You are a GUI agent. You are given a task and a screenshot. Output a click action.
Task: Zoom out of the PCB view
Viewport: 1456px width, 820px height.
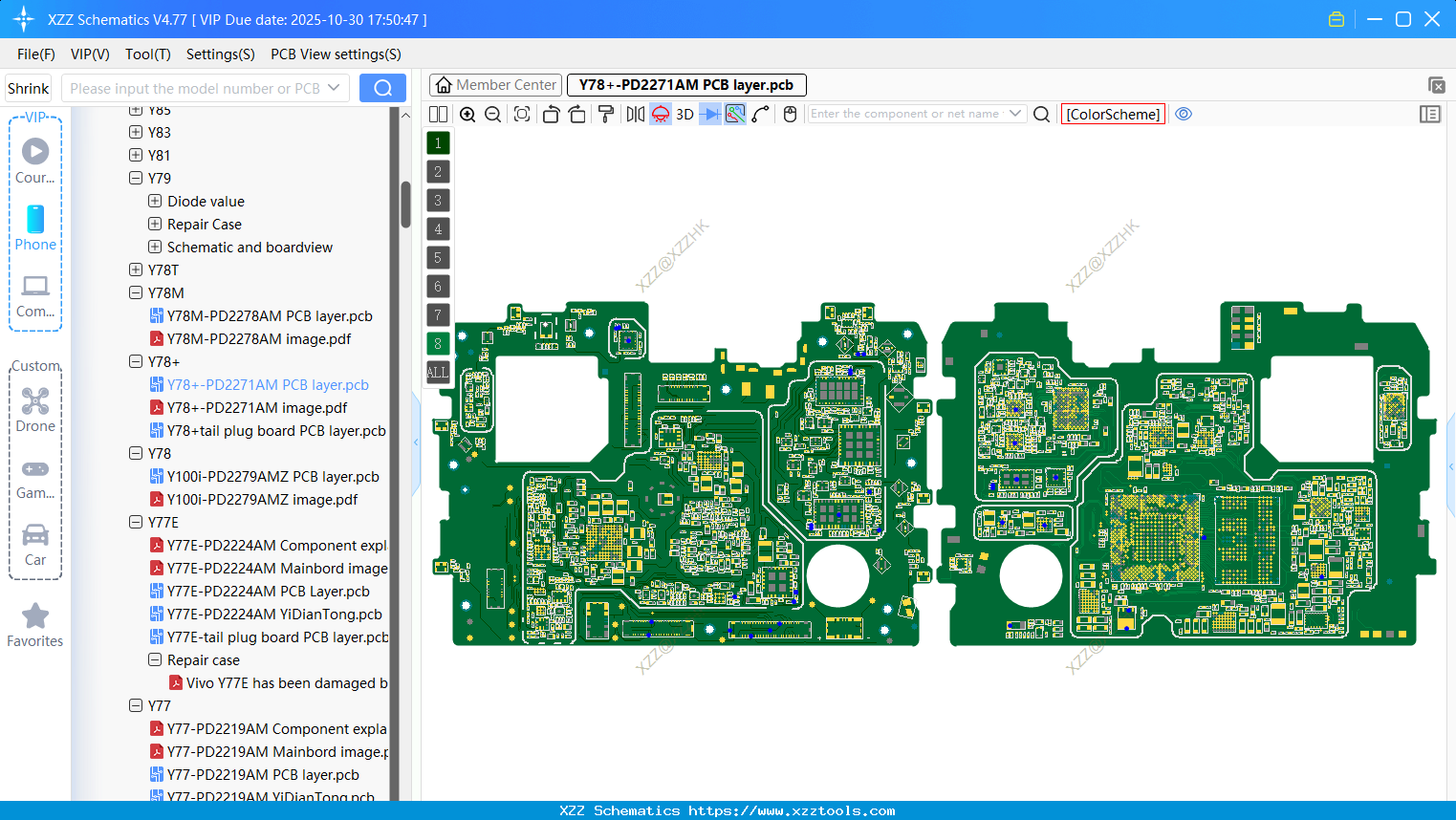pyautogui.click(x=492, y=115)
